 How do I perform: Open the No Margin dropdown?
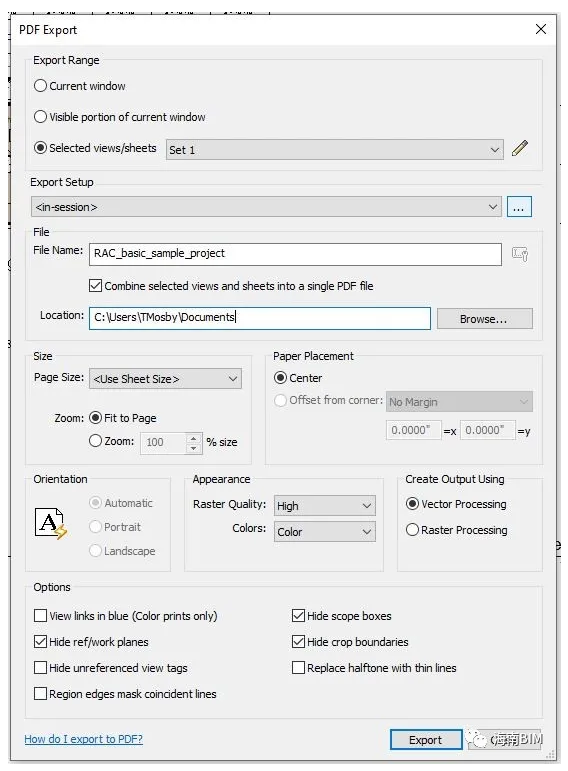459,402
